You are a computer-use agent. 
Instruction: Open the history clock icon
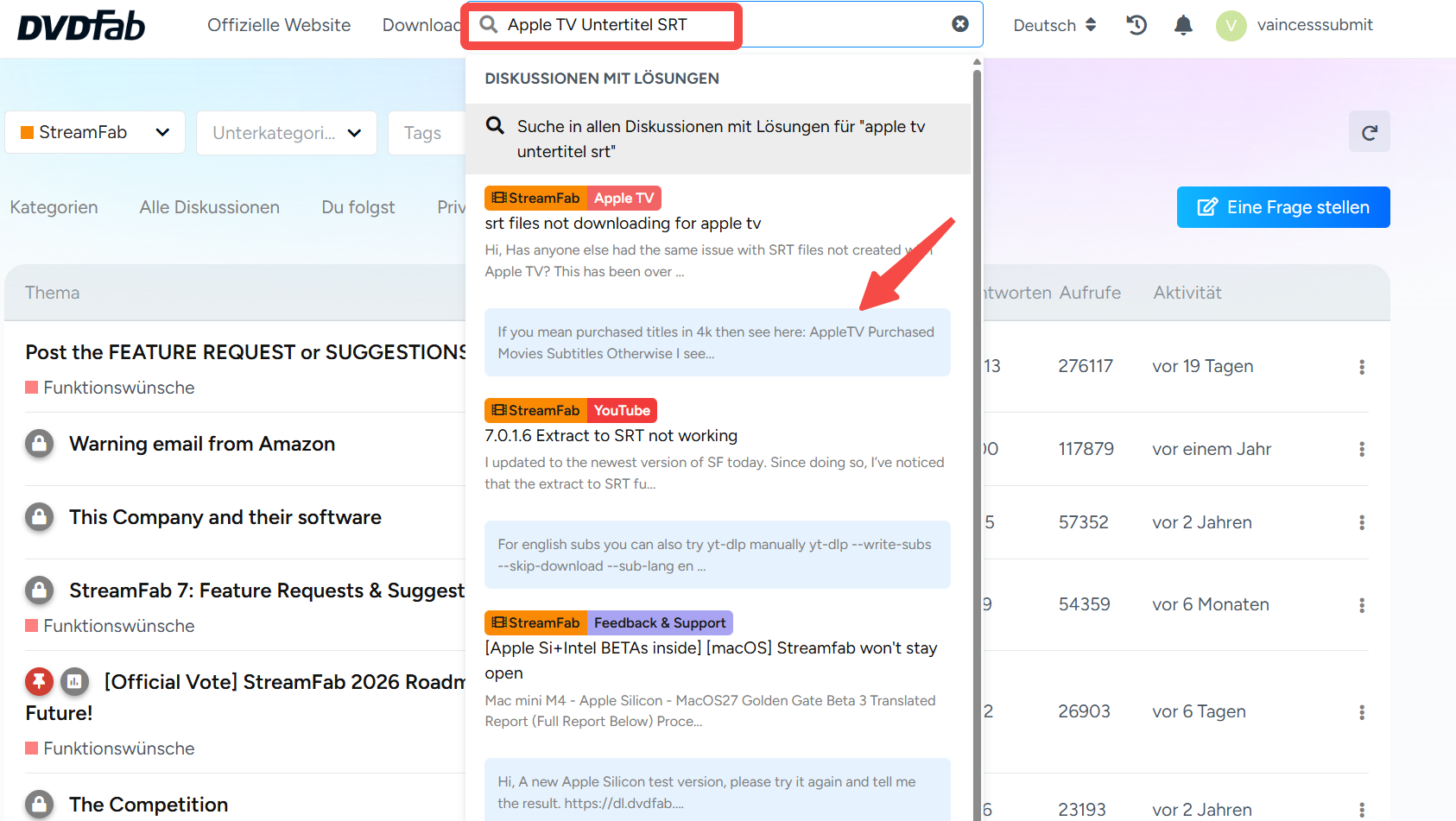pyautogui.click(x=1136, y=25)
